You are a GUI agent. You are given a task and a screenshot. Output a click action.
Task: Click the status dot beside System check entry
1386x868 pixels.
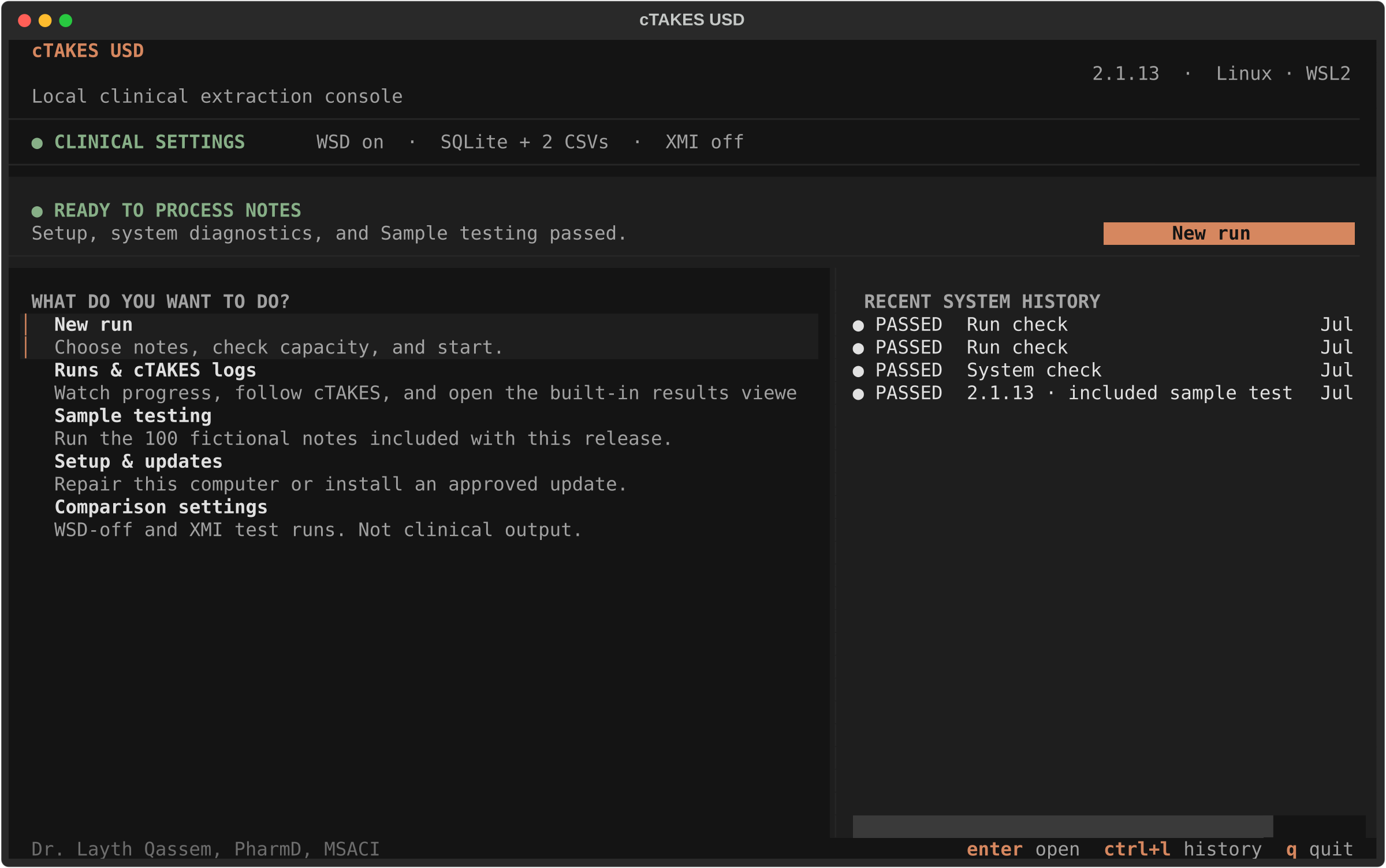click(858, 371)
